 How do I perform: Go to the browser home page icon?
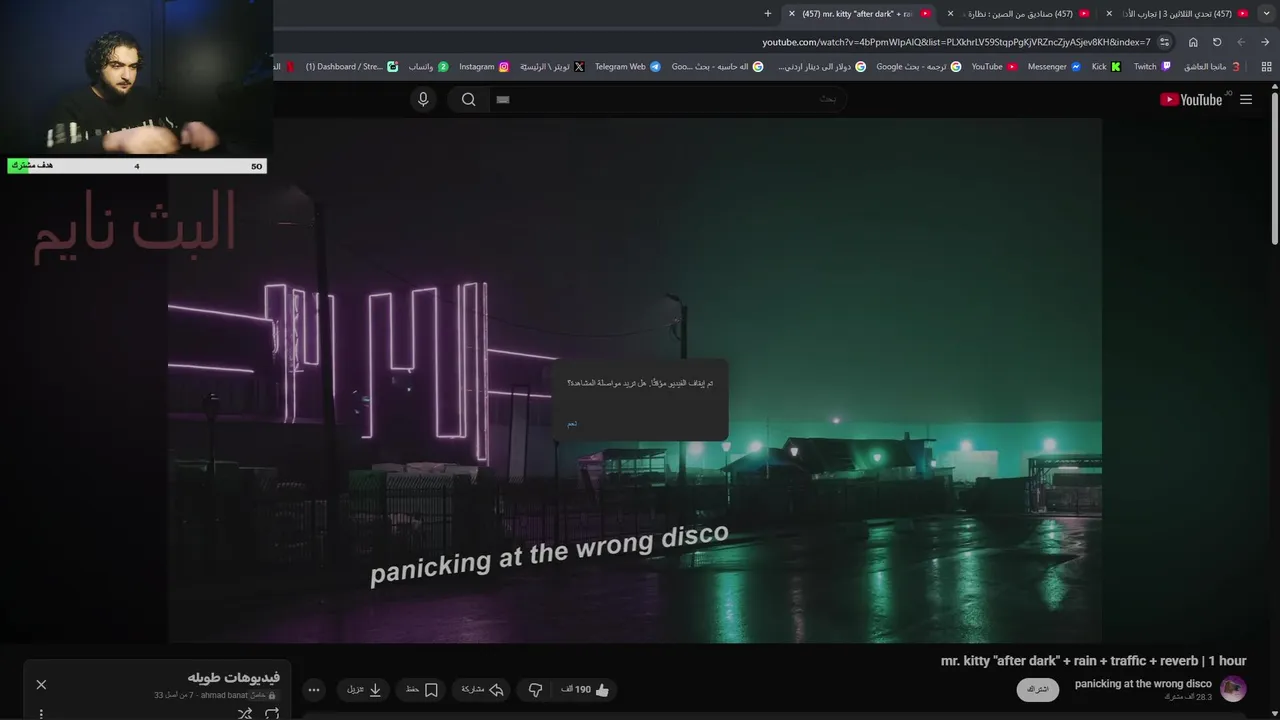[1193, 42]
